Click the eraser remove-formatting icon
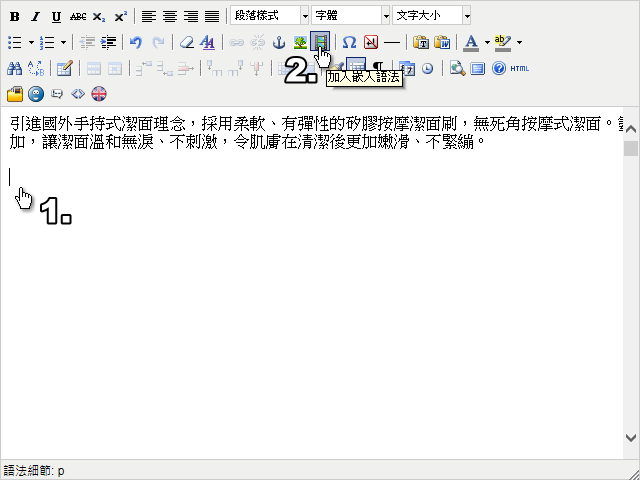Image resolution: width=640 pixels, height=480 pixels. click(186, 42)
